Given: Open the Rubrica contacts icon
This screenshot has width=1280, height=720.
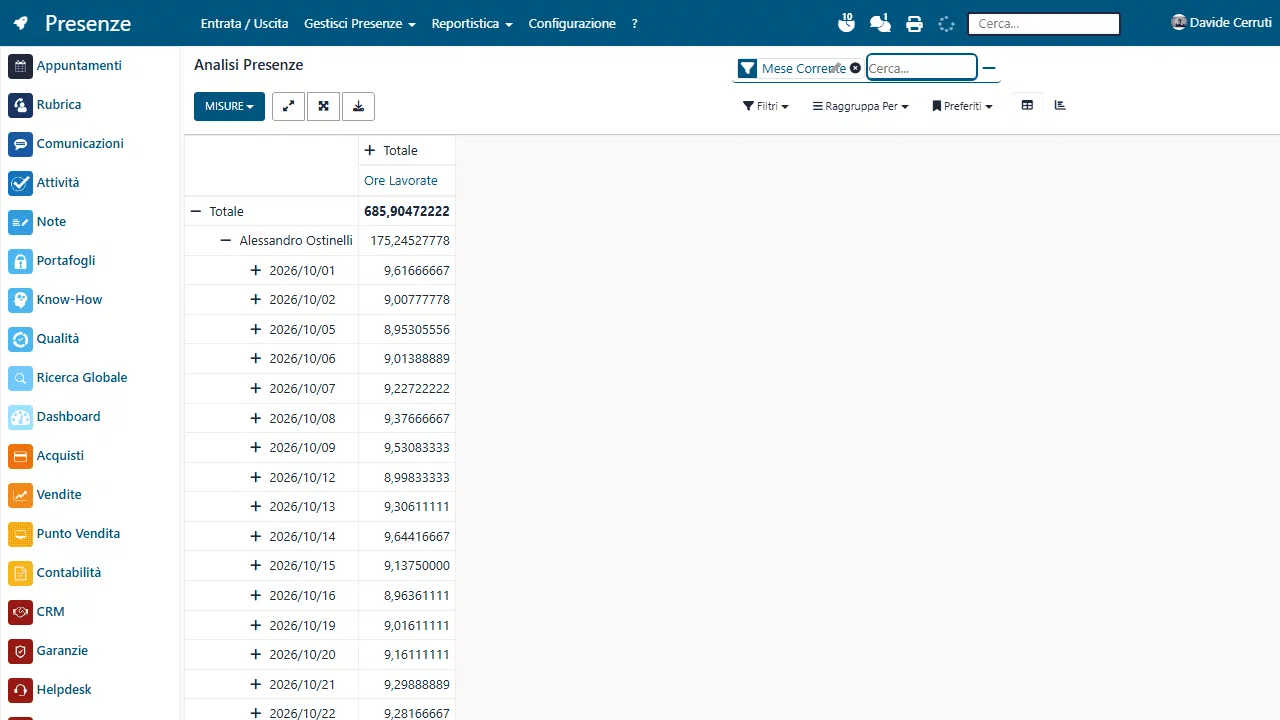Looking at the screenshot, I should pyautogui.click(x=20, y=105).
